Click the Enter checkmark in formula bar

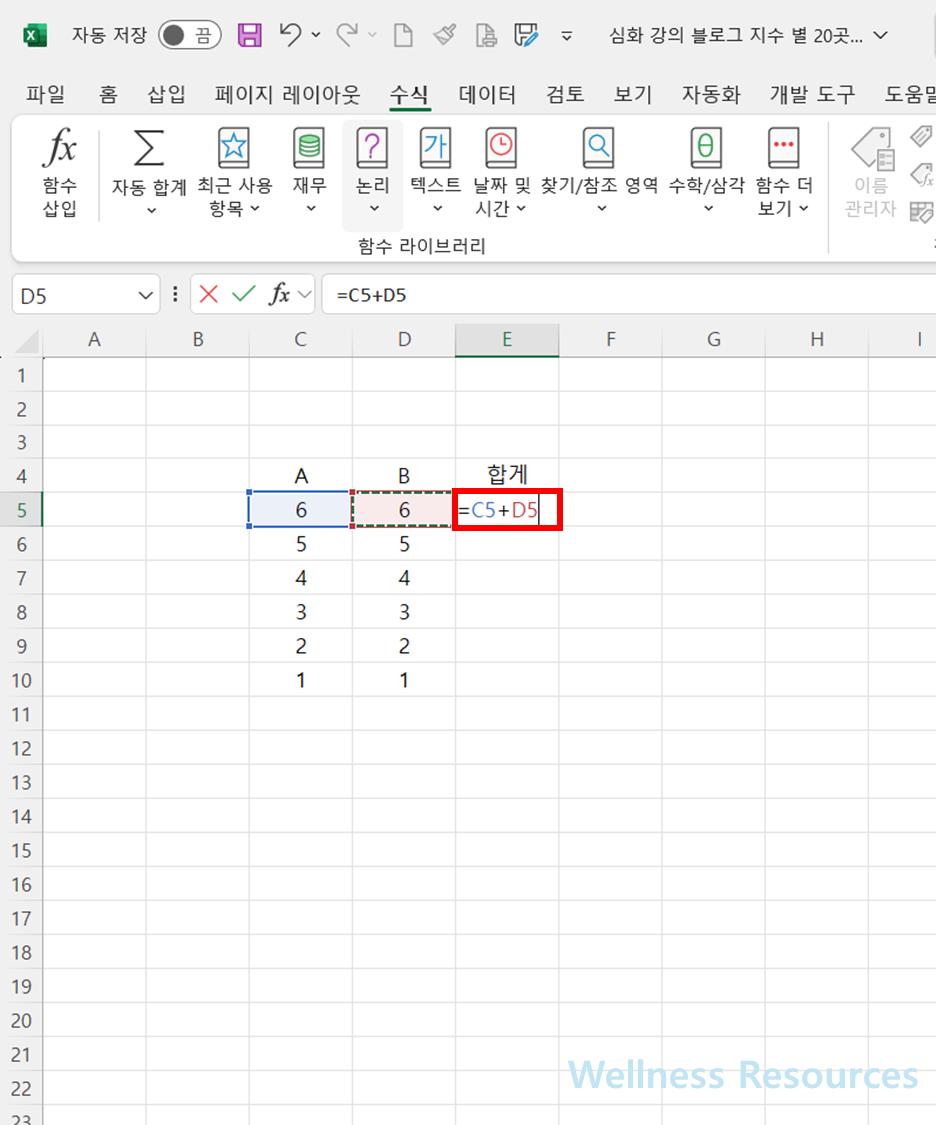[244, 294]
